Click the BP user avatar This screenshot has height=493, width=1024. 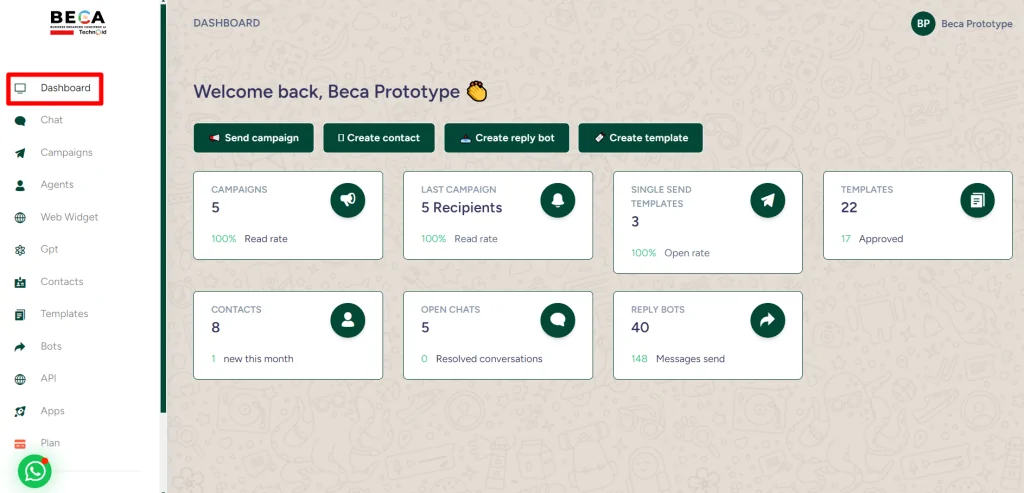pyautogui.click(x=923, y=24)
